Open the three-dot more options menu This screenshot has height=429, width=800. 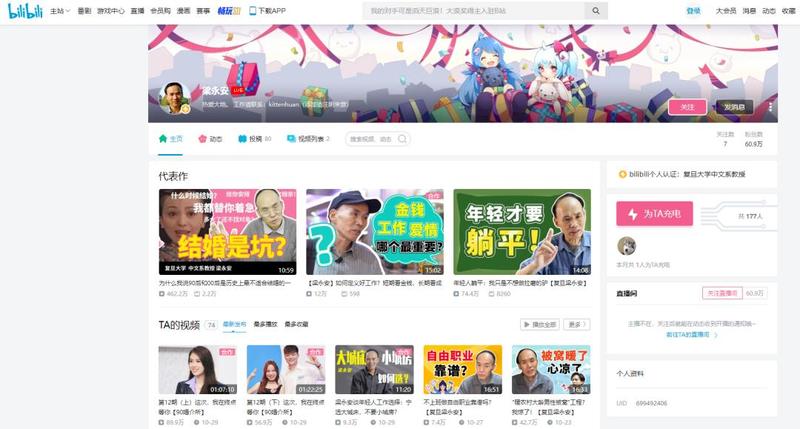click(771, 106)
